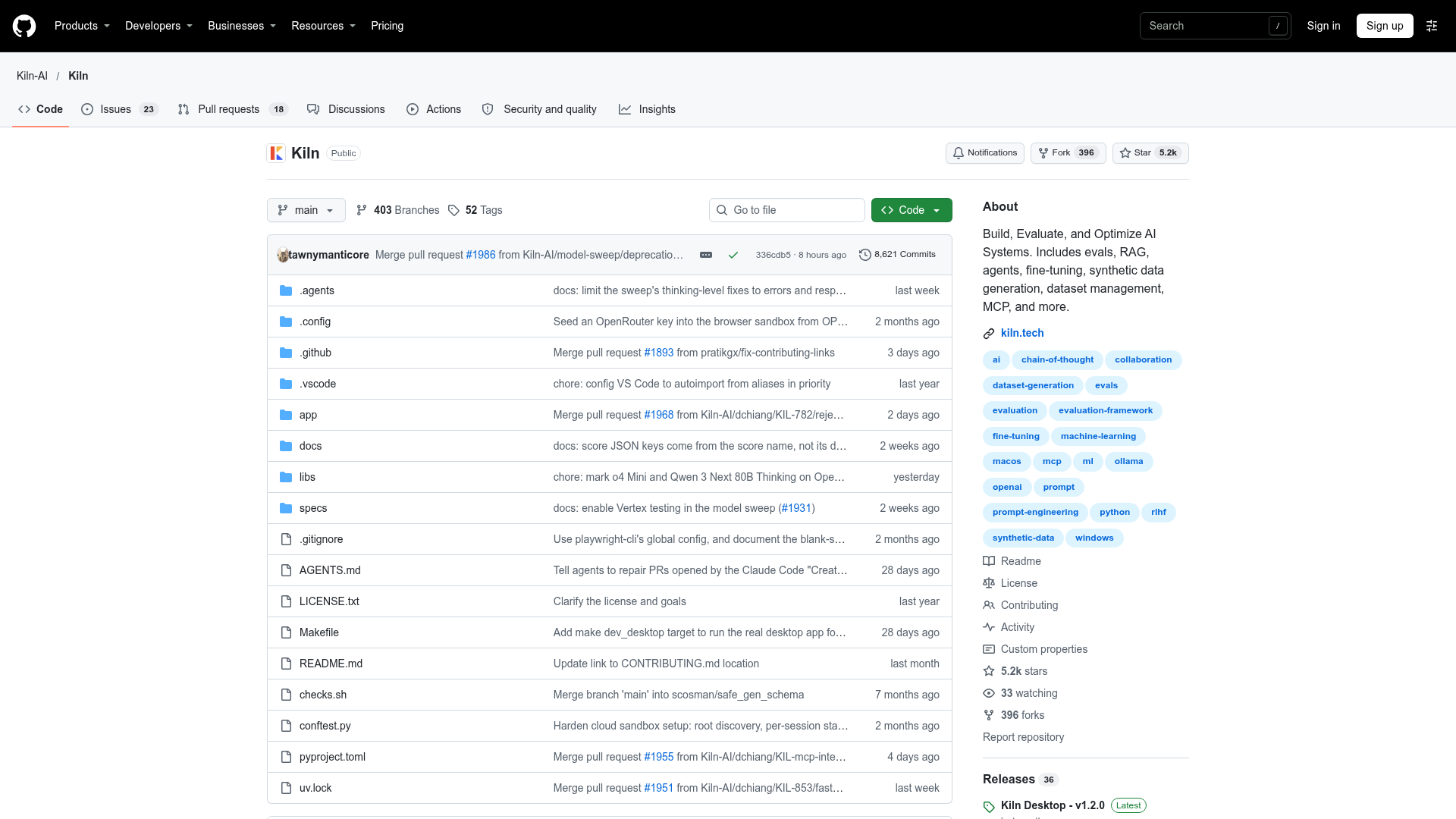Switch to the Issues tab
1456x819 pixels.
(119, 109)
